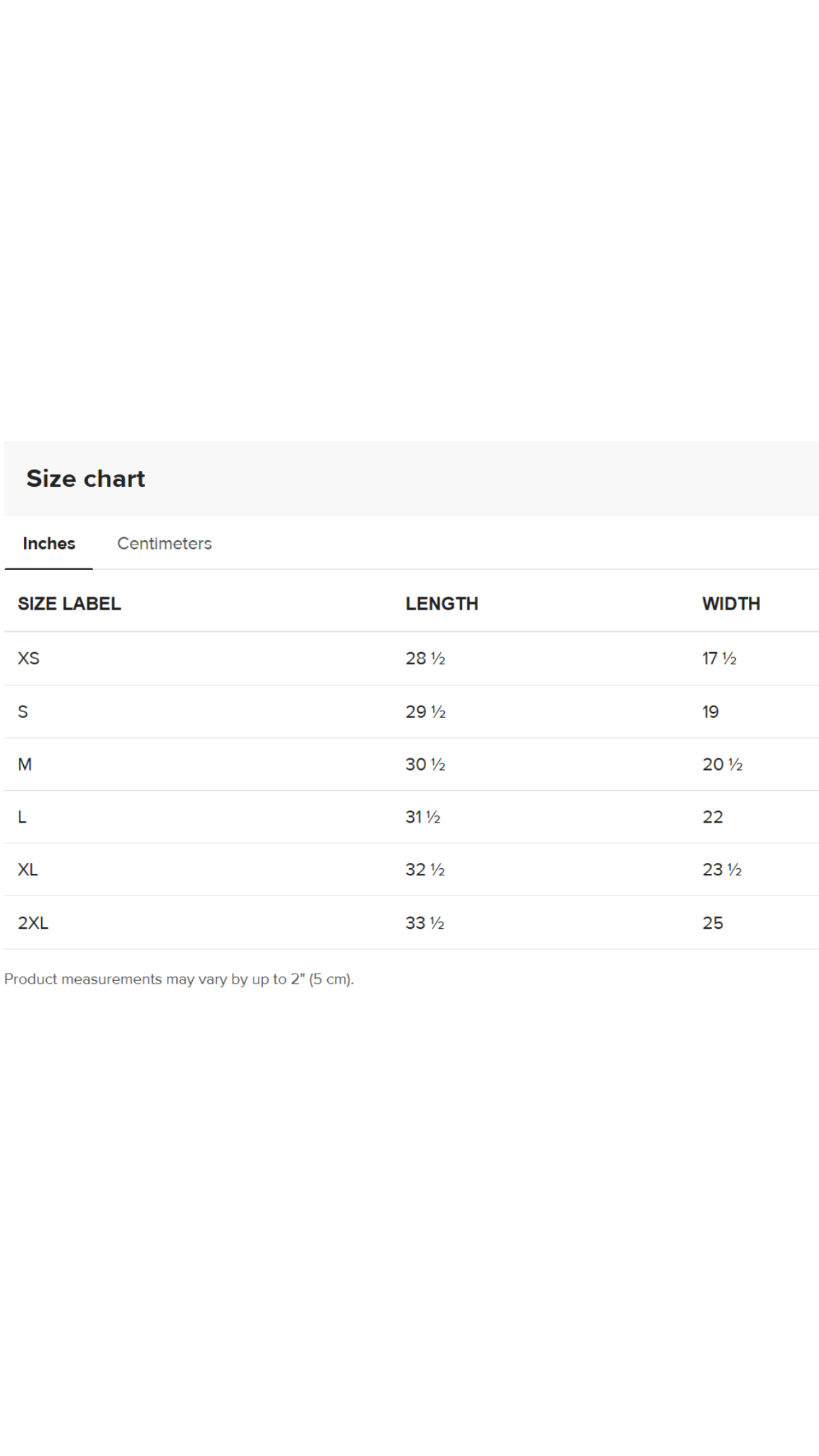
Task: Click the 17 ½ width value
Action: (x=719, y=659)
